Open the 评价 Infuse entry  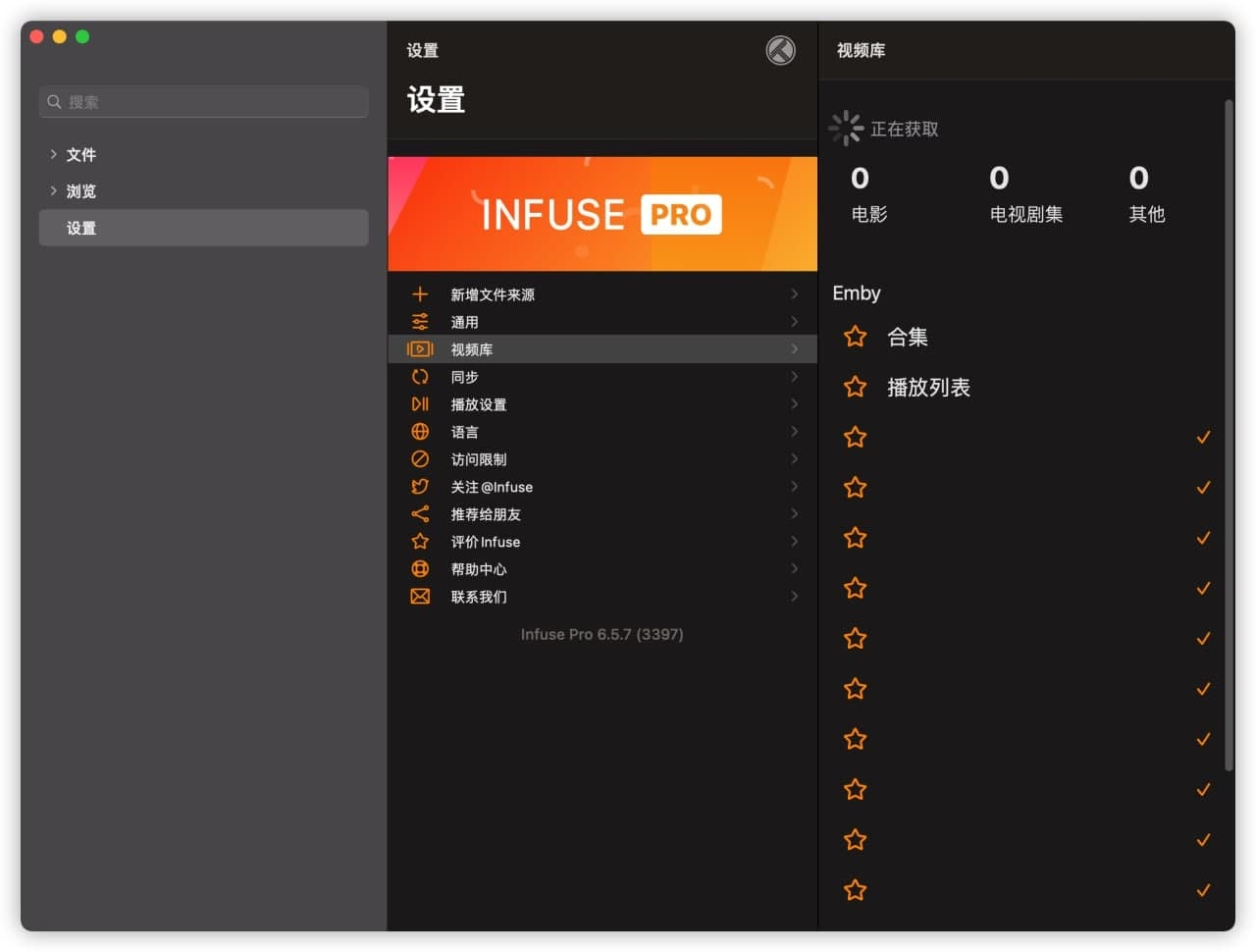[602, 542]
